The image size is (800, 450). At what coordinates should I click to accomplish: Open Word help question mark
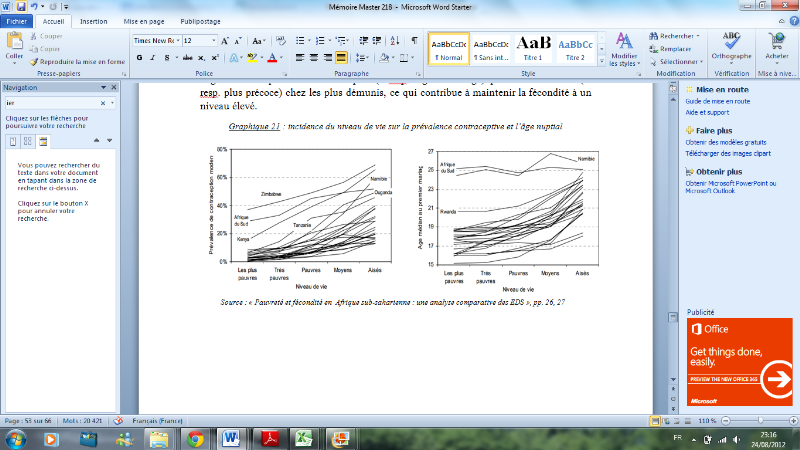pos(794,21)
